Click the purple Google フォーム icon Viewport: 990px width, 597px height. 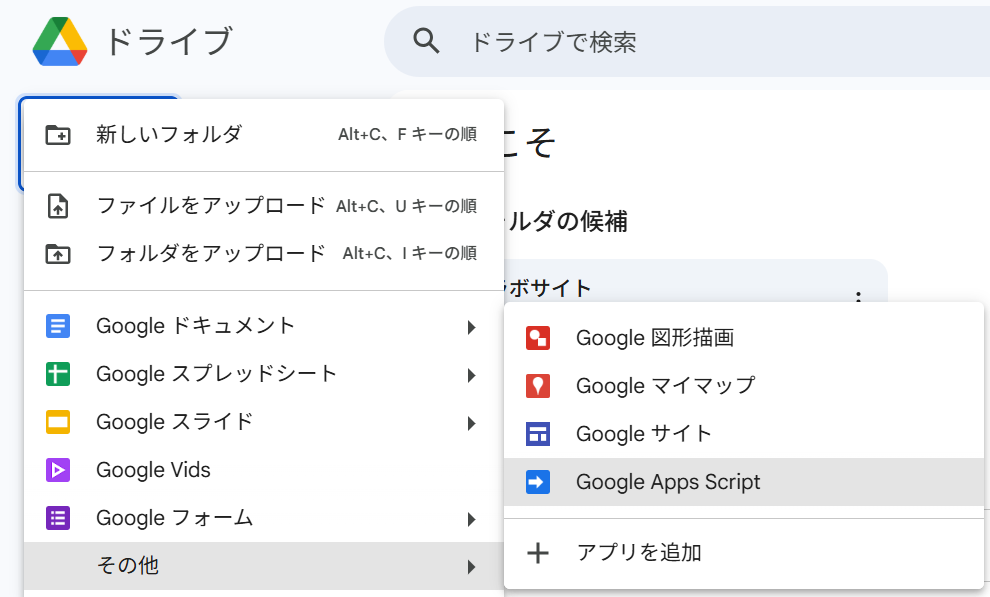[59, 518]
